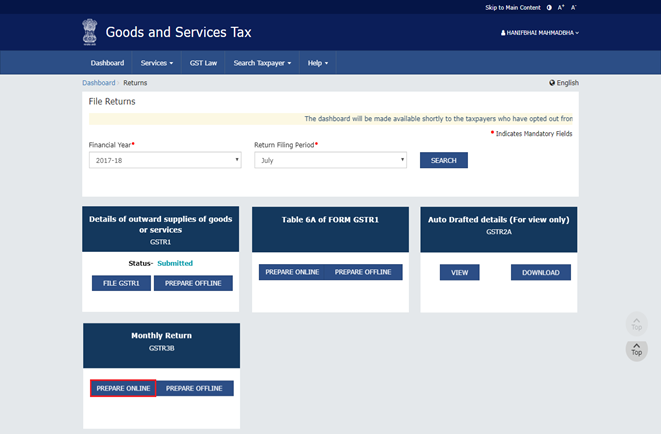Click the Dashboard breadcrumb link
Viewport: 661px width, 434px height.
click(x=99, y=83)
